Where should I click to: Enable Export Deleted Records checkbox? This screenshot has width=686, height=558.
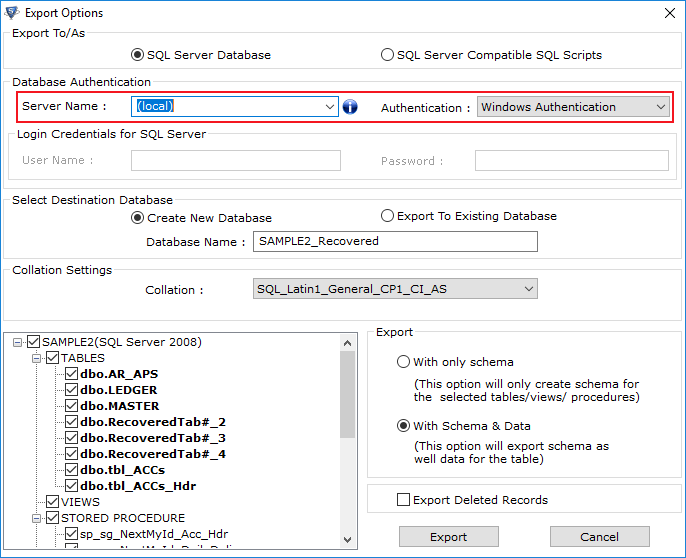pos(403,499)
